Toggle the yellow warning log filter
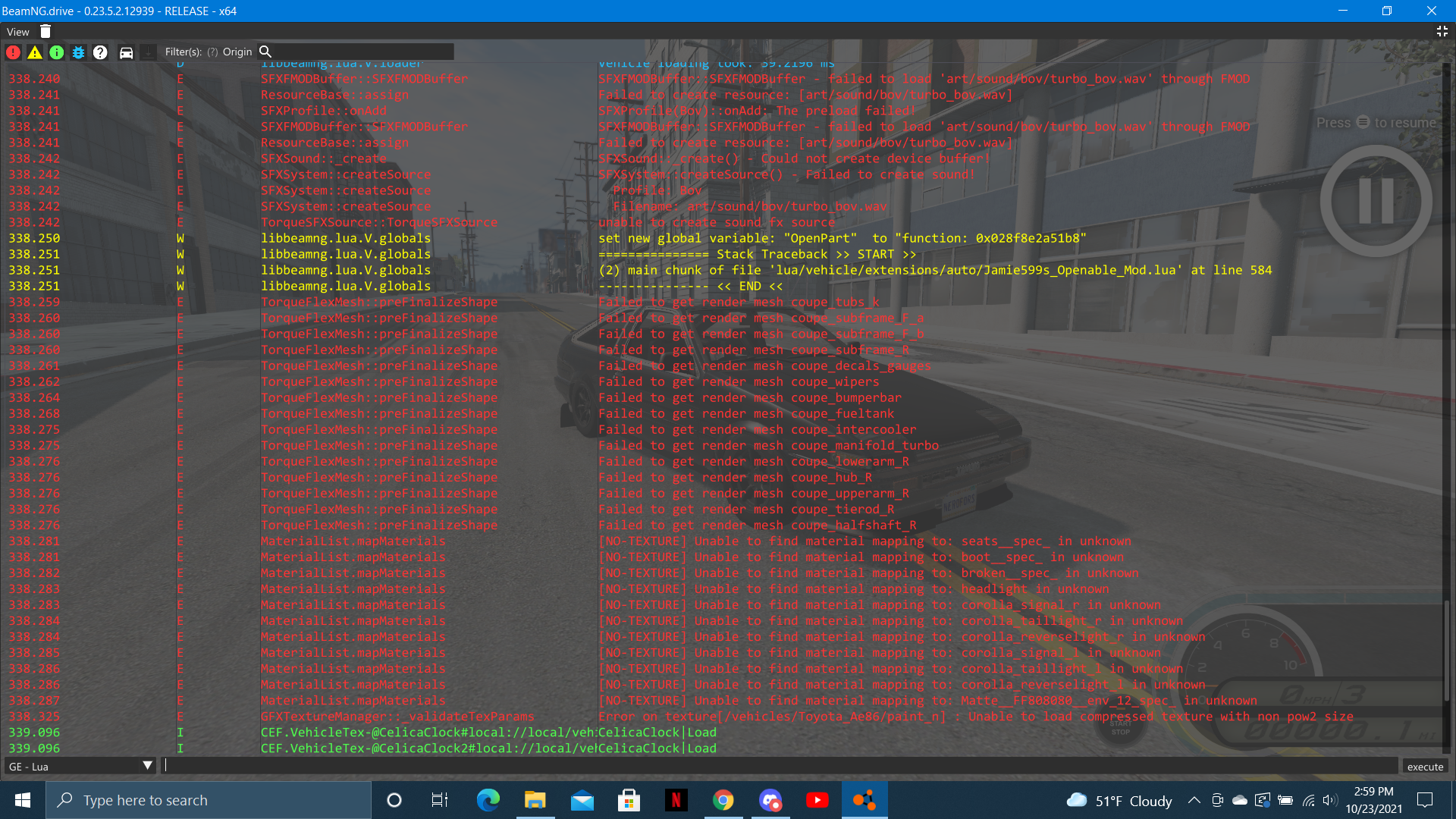The image size is (1456, 819). click(35, 52)
